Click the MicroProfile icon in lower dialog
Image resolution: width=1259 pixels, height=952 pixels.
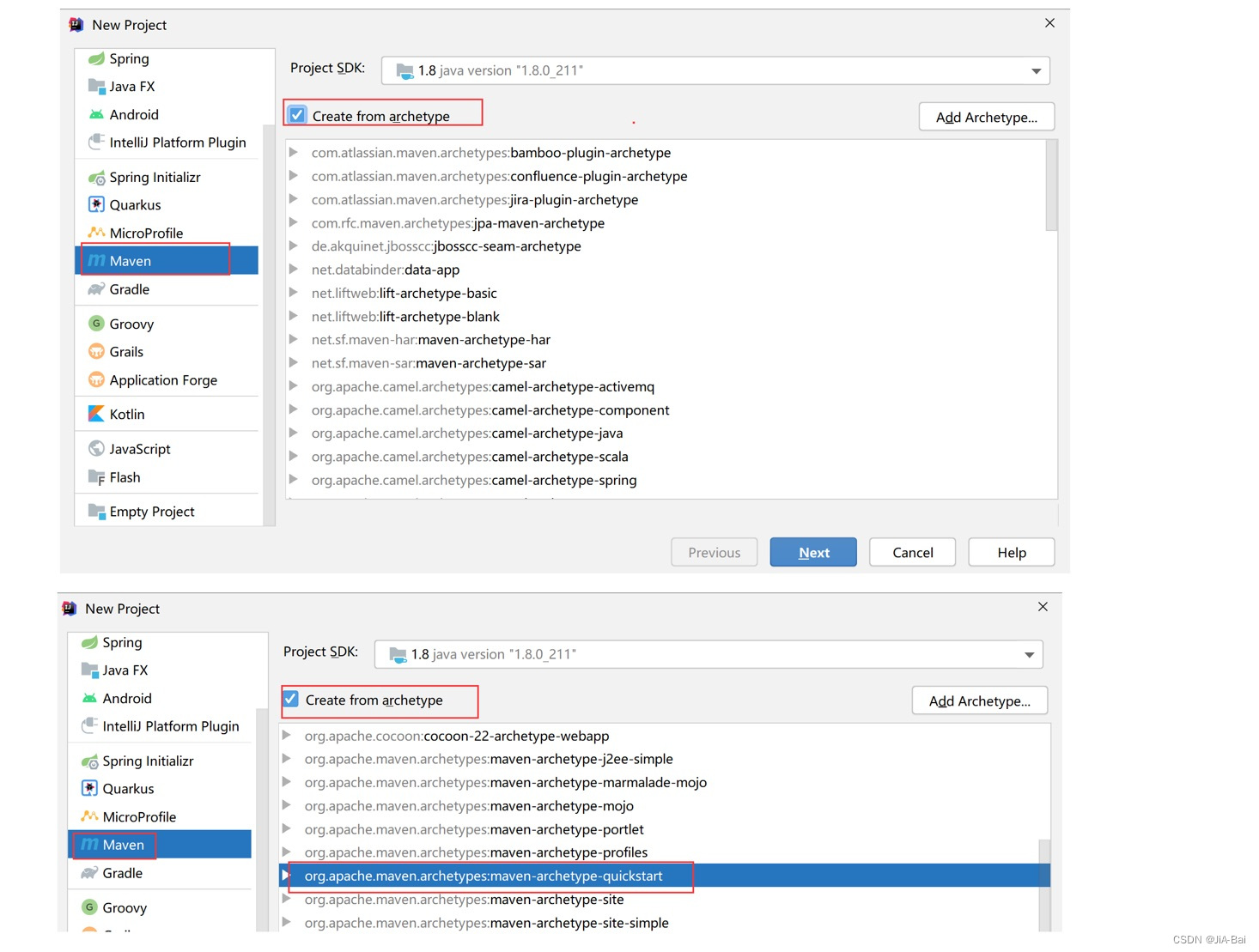point(89,816)
